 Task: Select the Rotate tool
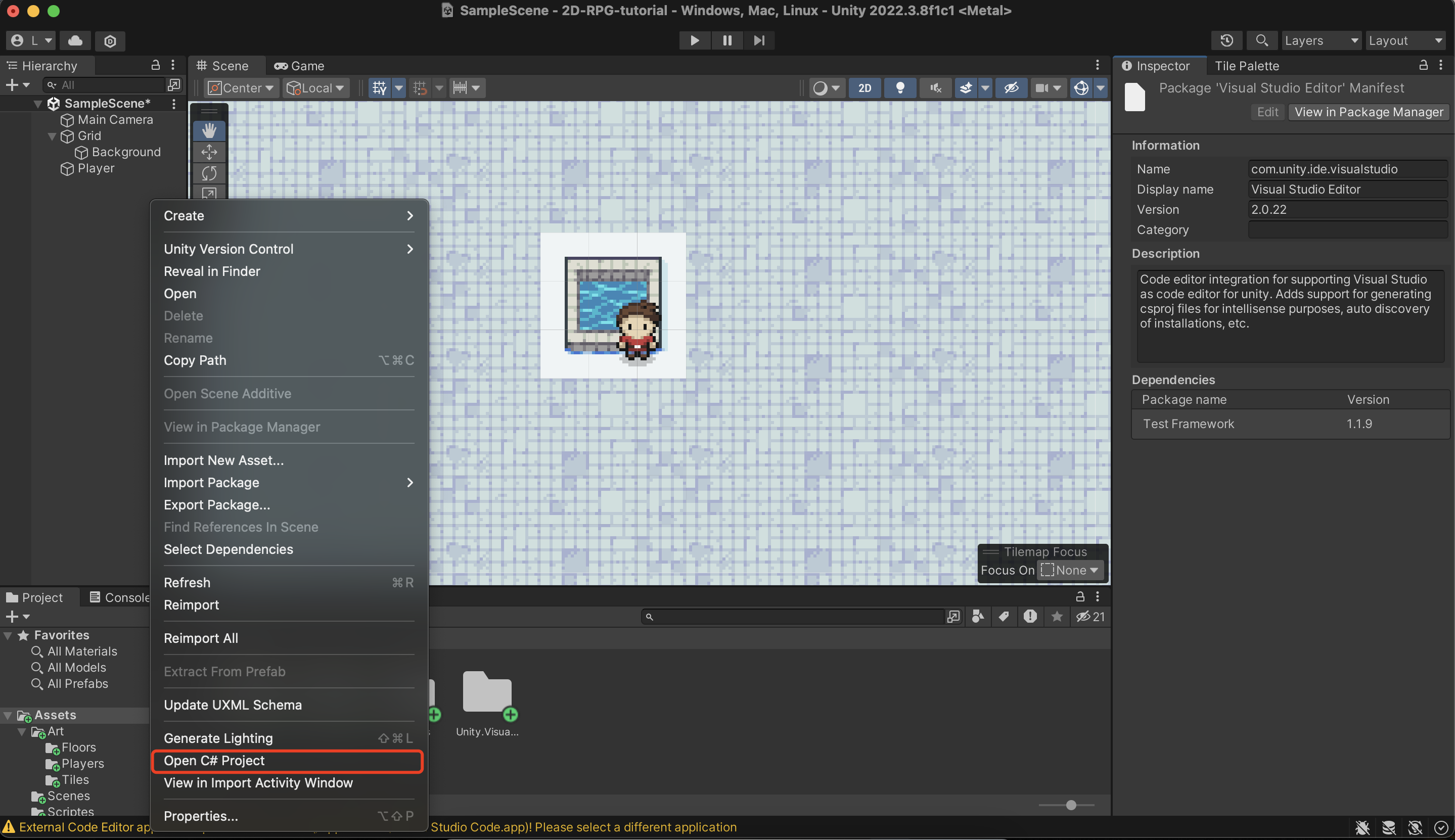pyautogui.click(x=209, y=173)
